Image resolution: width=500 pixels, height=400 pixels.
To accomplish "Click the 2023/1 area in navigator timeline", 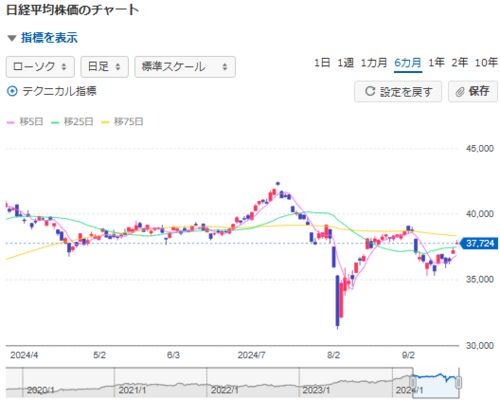I will pyautogui.click(x=316, y=390).
